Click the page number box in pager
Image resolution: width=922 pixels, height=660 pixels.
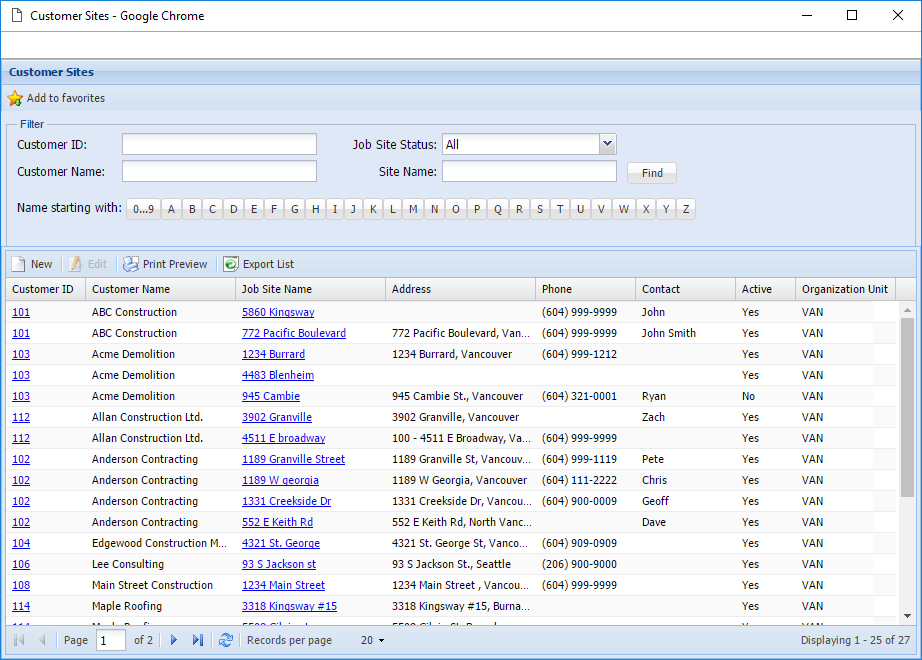coord(111,640)
